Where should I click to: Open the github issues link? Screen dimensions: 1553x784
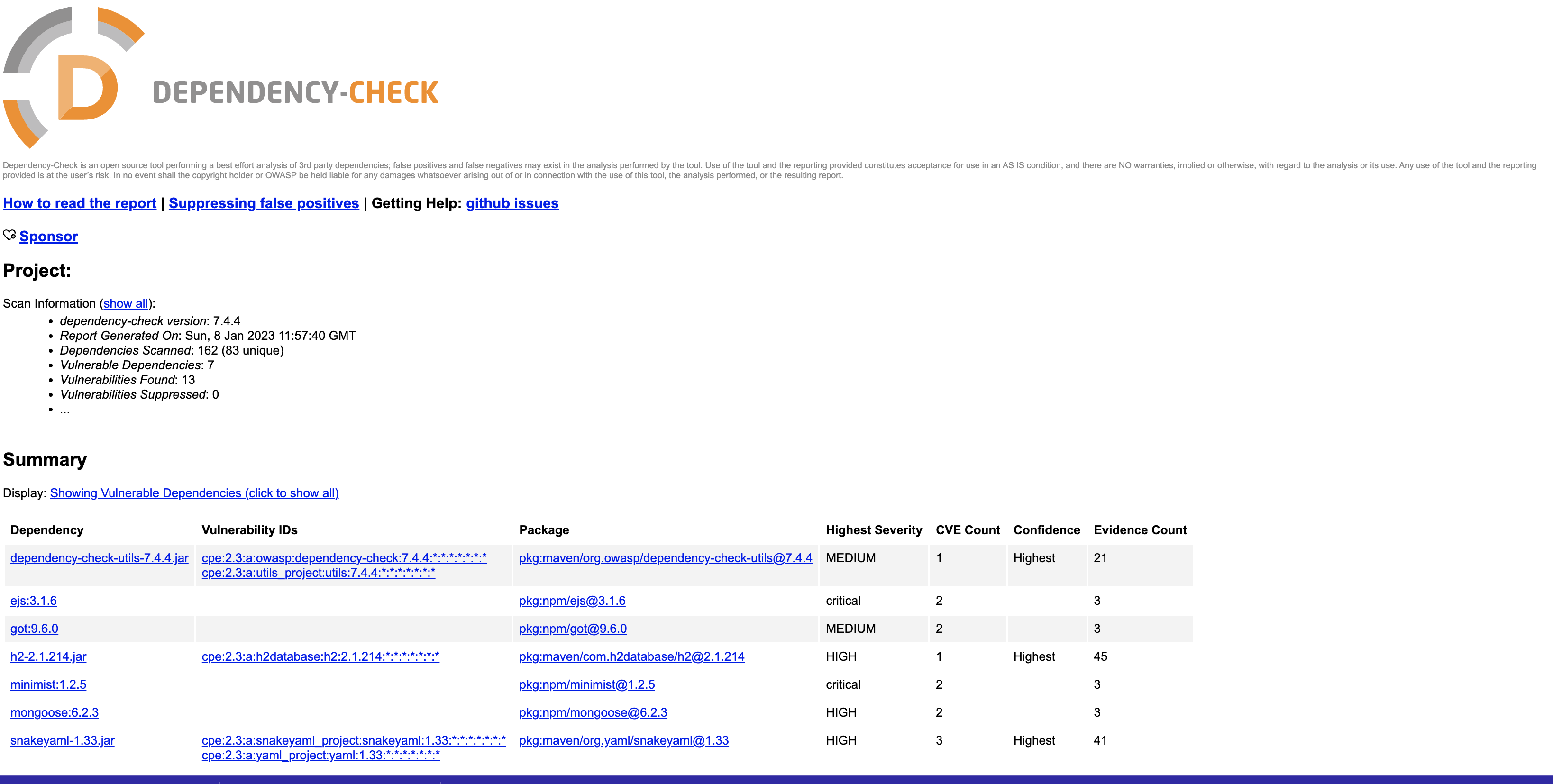coord(512,203)
